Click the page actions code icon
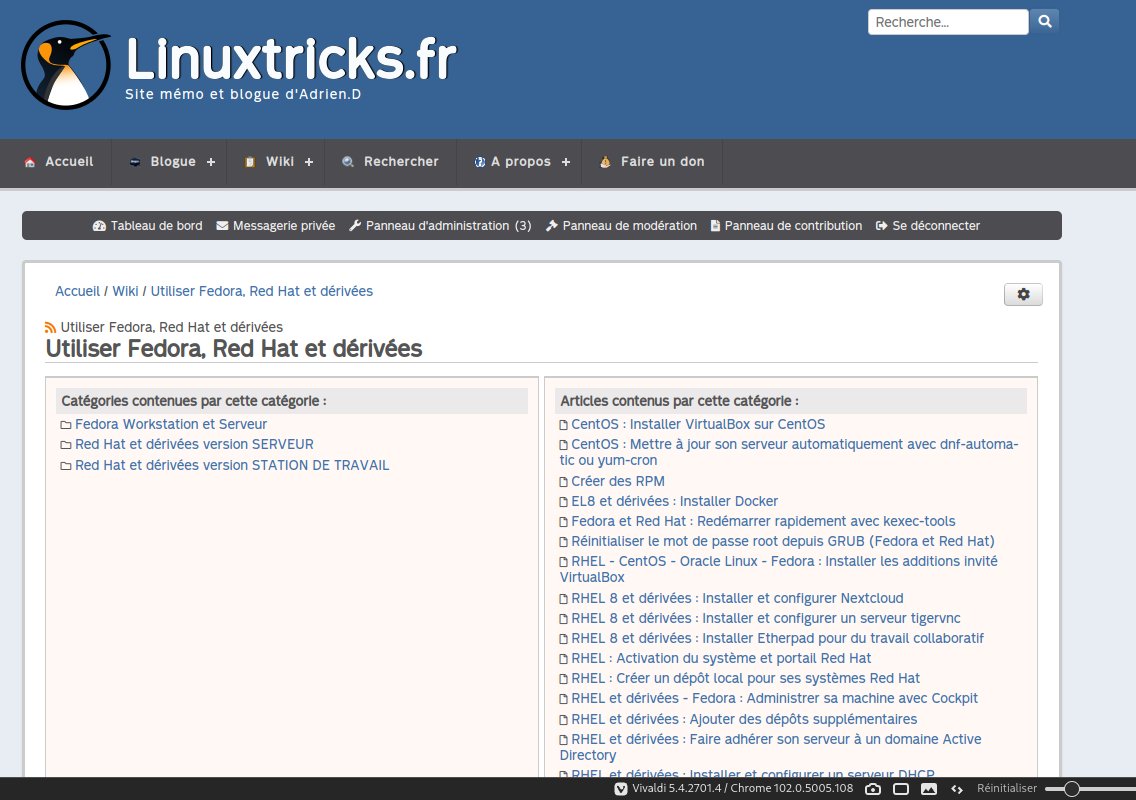The width and height of the screenshot is (1136, 800). point(957,789)
